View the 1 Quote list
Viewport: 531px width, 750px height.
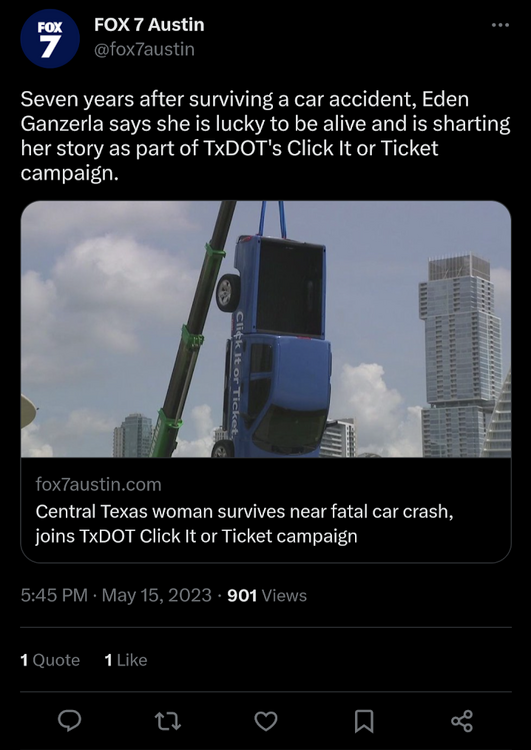pos(50,660)
